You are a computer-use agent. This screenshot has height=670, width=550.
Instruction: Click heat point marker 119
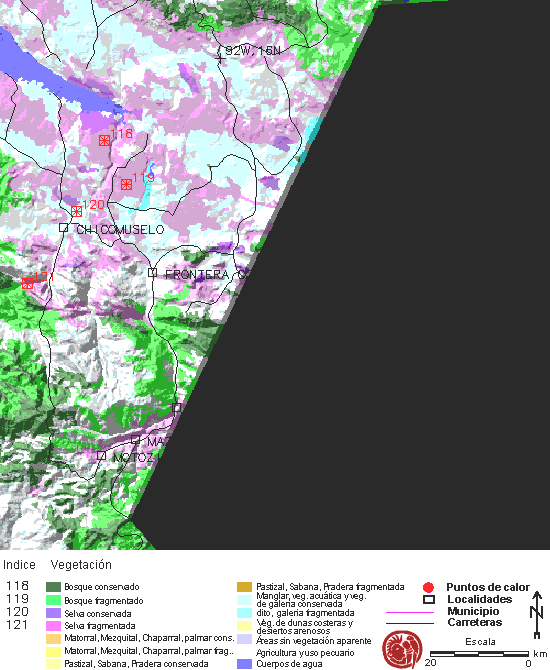[x=126, y=185]
